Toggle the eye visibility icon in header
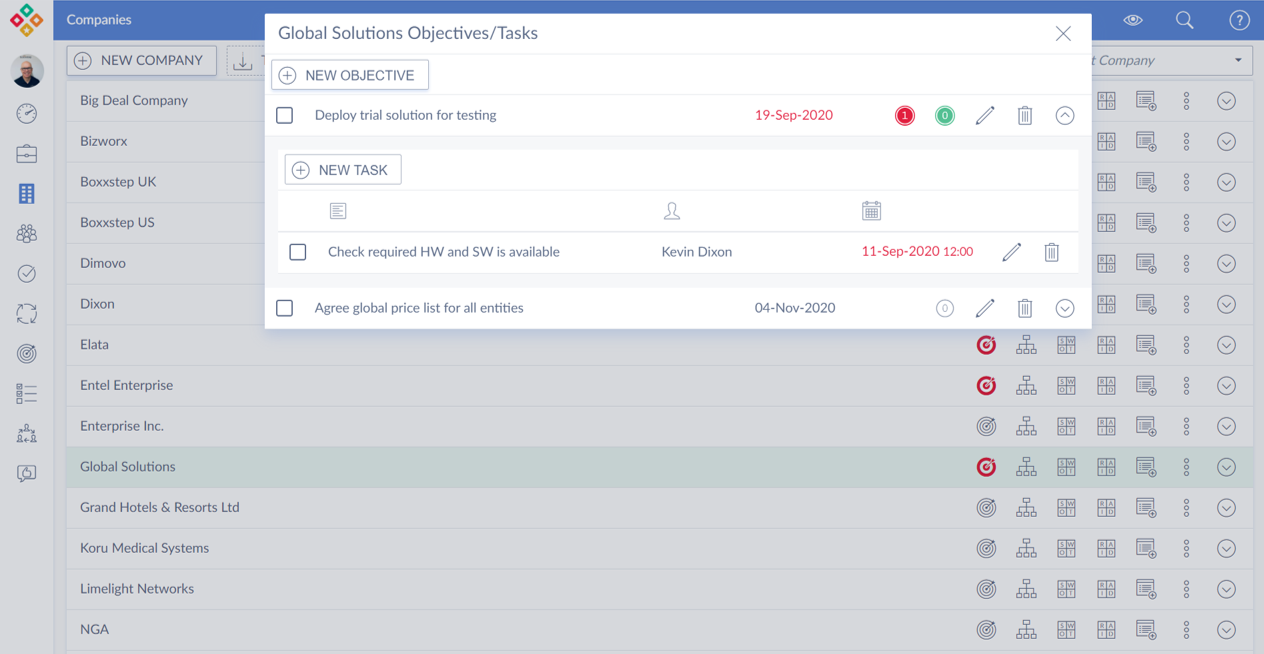The width and height of the screenshot is (1264, 654). [x=1133, y=20]
